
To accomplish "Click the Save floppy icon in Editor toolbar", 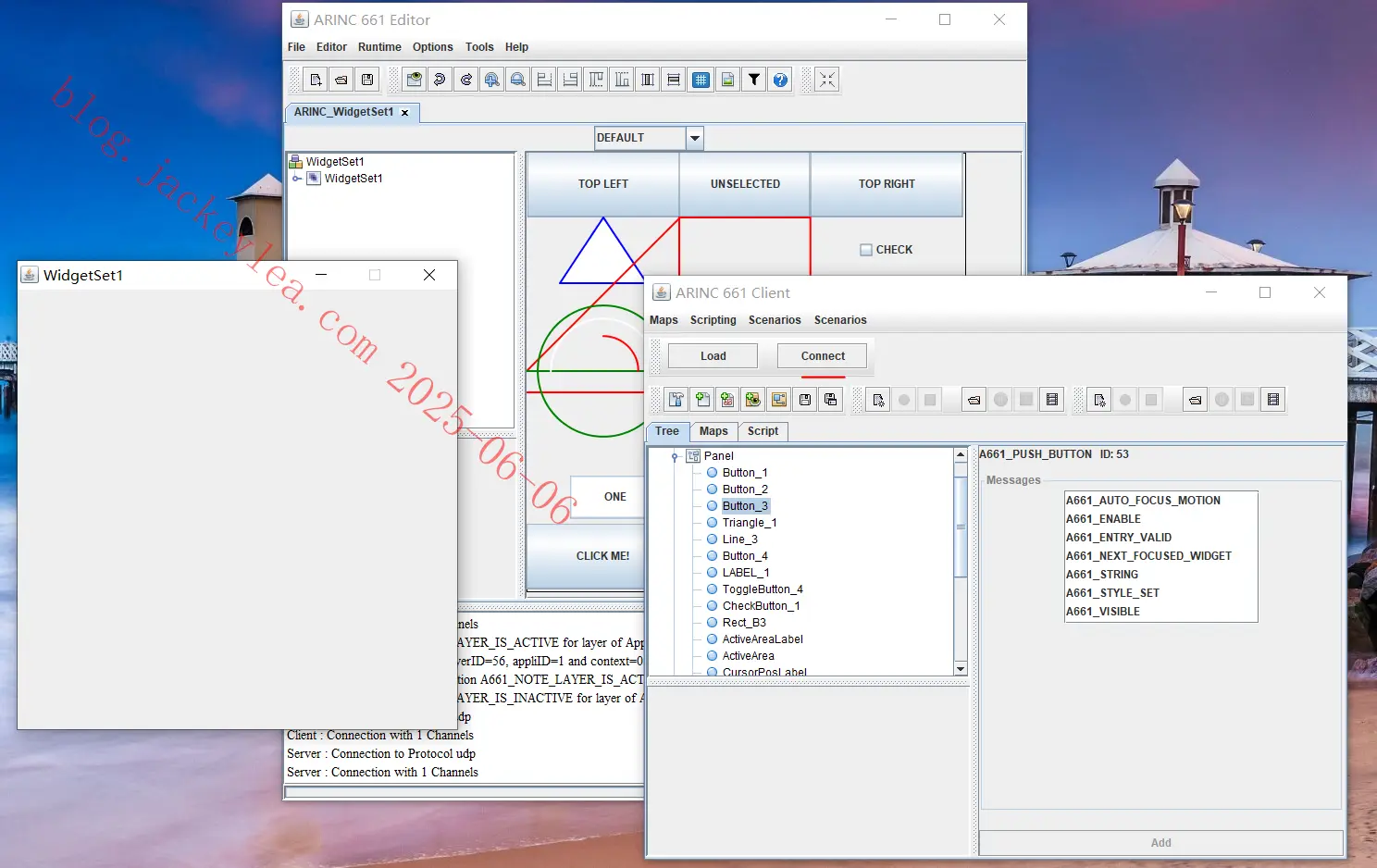I will (x=367, y=80).
